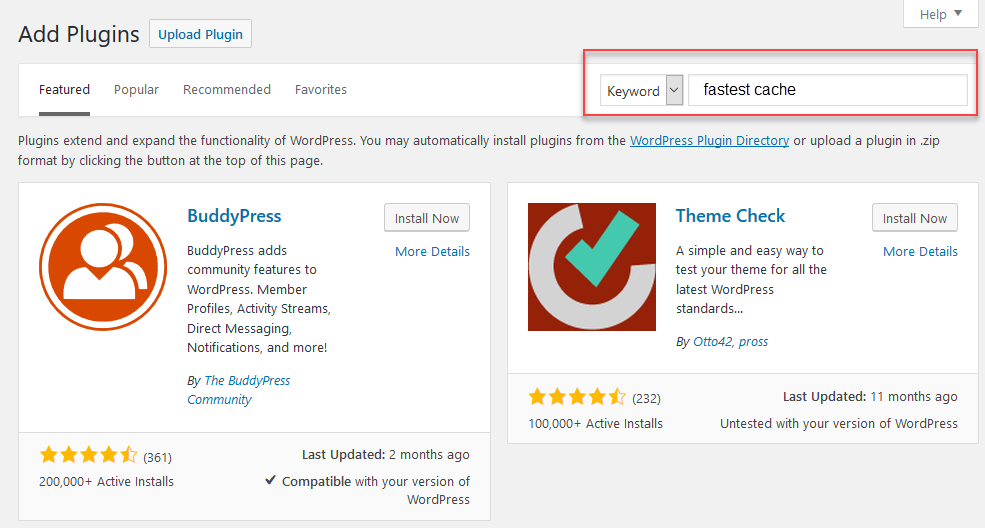This screenshot has height=528, width=985.
Task: Click the plugin search input field
Action: (828, 90)
